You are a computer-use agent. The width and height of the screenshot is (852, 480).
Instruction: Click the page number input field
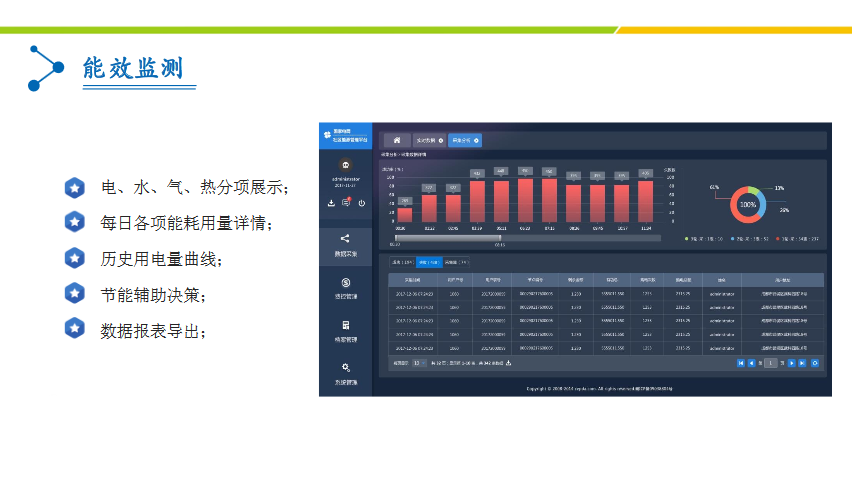point(771,363)
